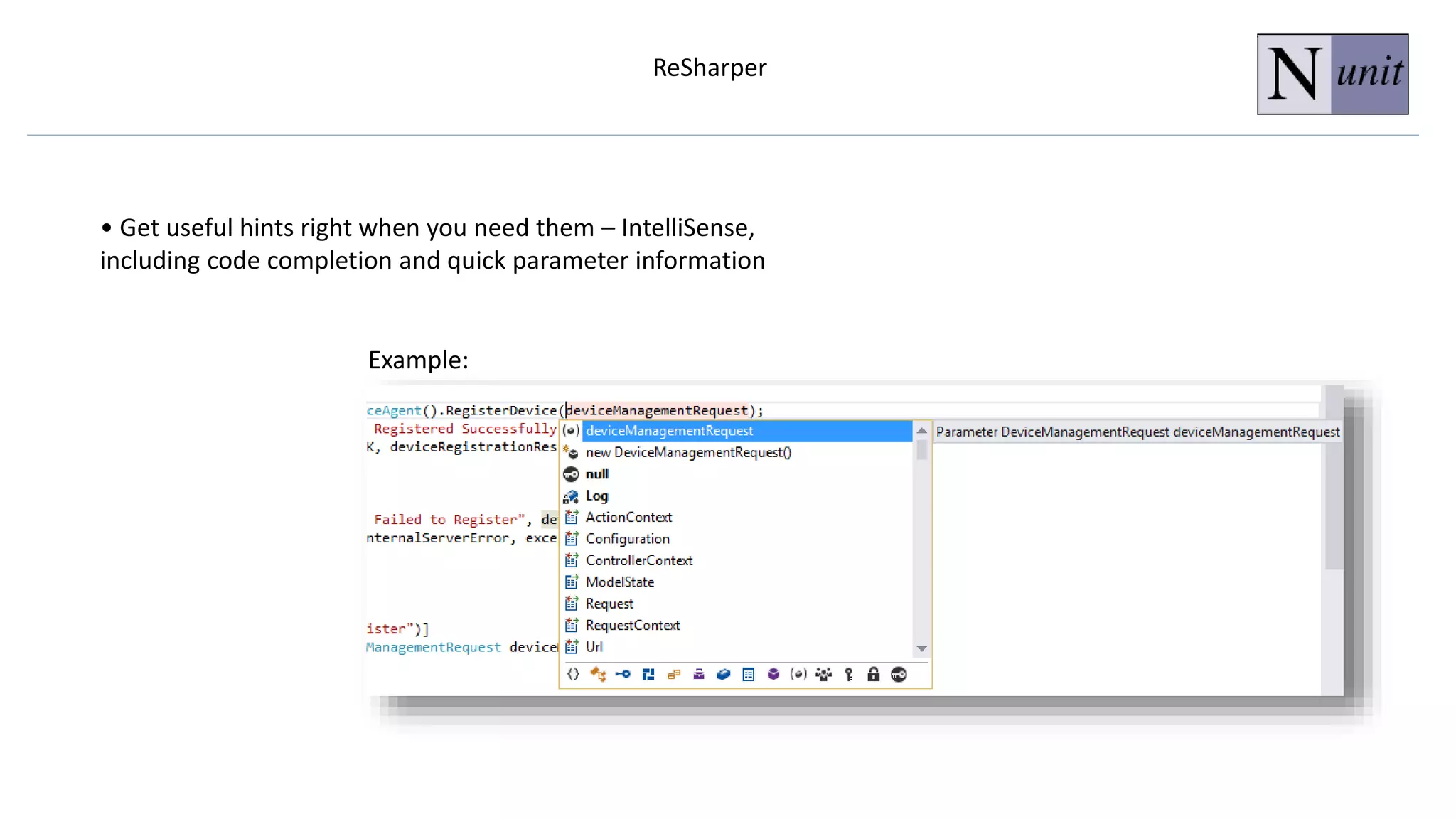This screenshot has height=819, width=1456.
Task: Click completion list scroll up arrow
Action: [922, 431]
